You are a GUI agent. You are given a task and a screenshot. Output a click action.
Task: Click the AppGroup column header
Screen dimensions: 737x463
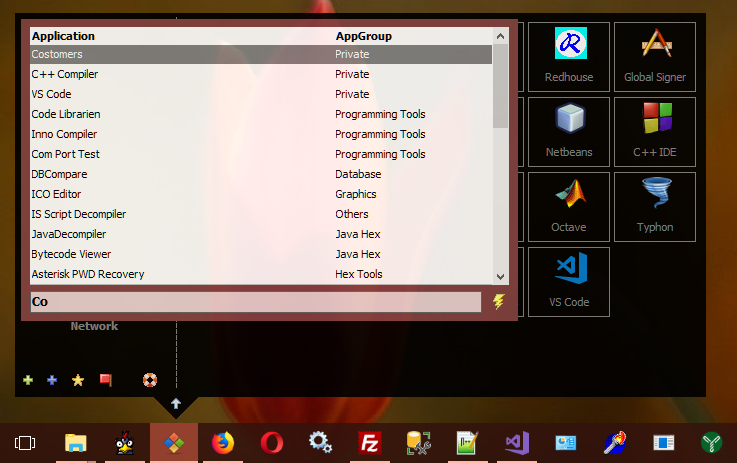pos(363,36)
